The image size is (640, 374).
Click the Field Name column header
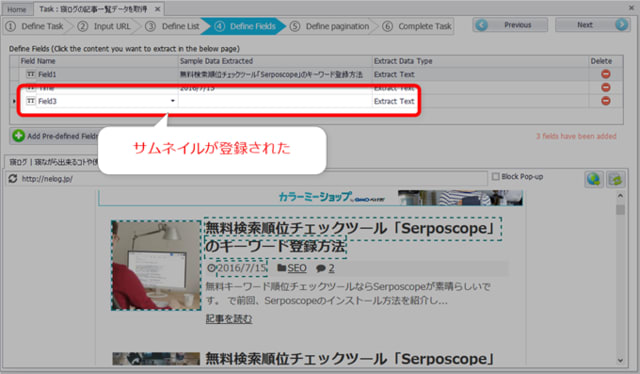(99, 61)
